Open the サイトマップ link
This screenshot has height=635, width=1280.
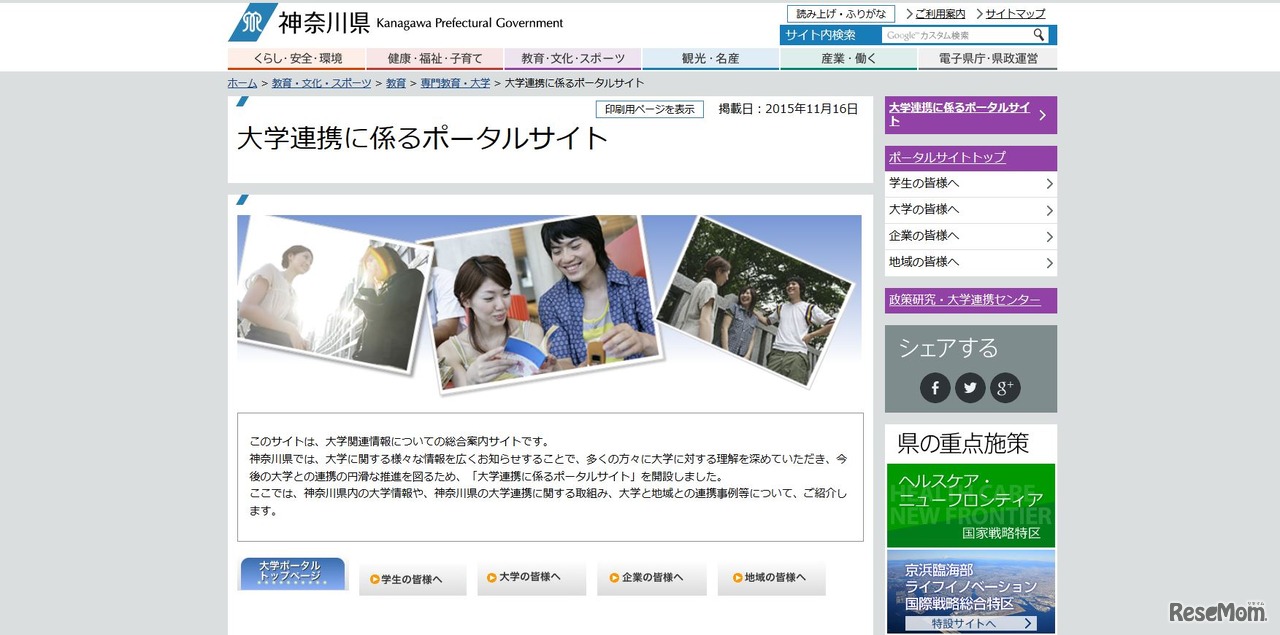(1016, 12)
